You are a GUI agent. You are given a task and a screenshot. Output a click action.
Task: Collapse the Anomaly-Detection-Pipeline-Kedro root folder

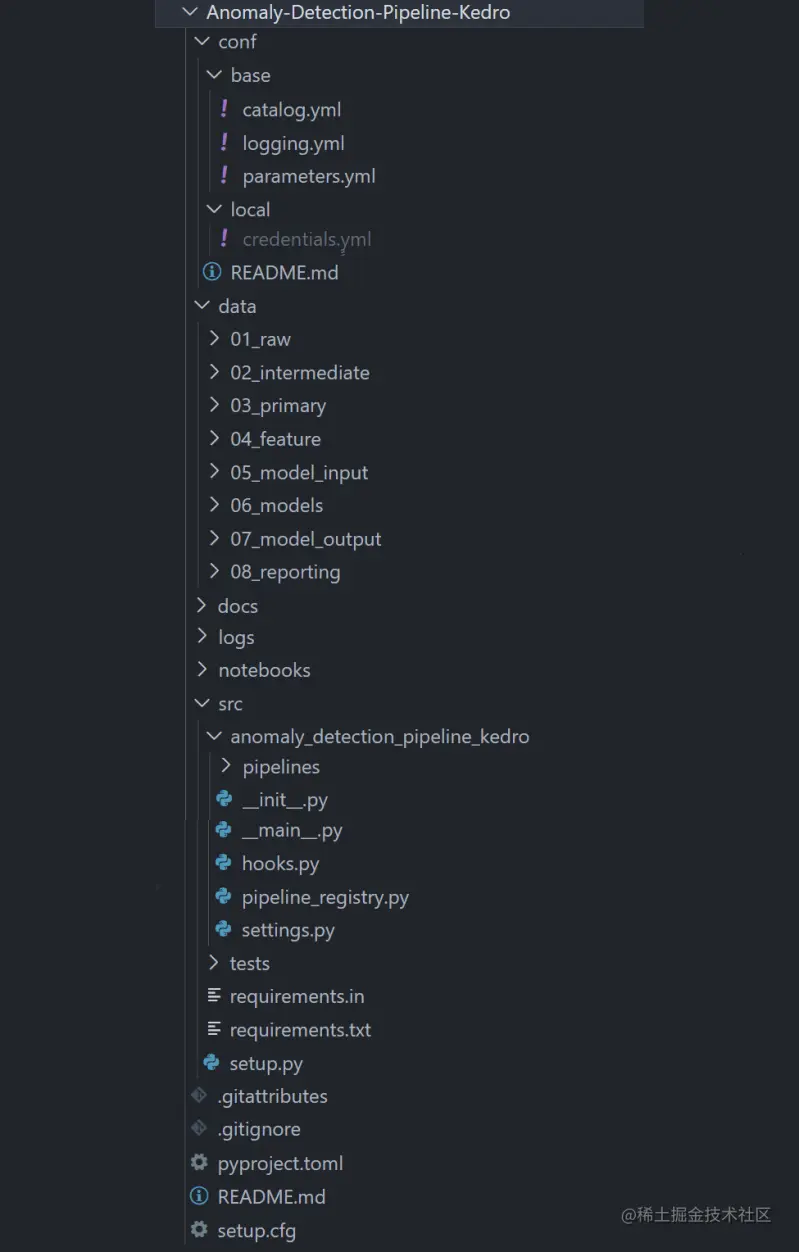pyautogui.click(x=190, y=12)
